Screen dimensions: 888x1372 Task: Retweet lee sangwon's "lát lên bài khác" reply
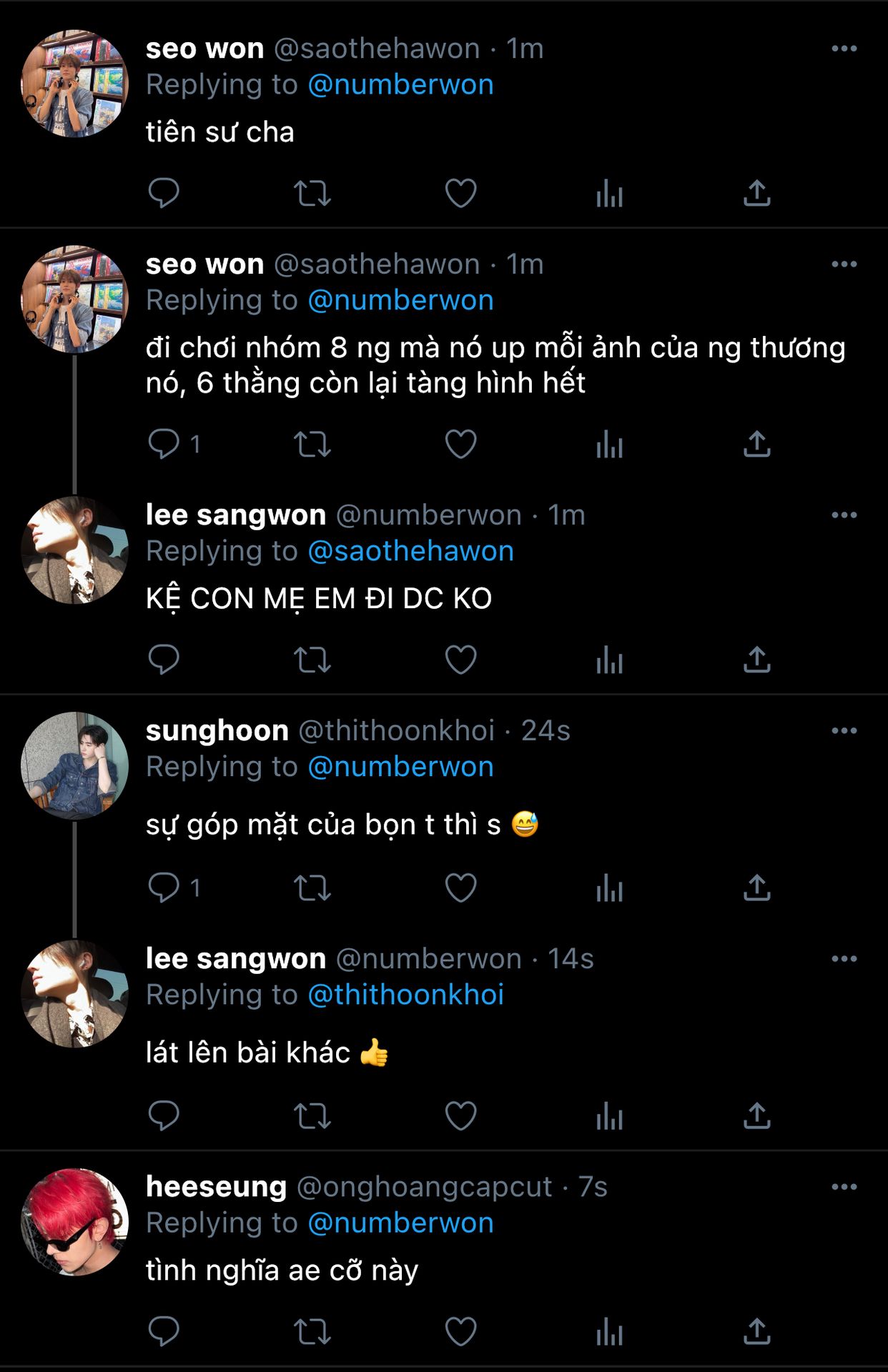click(312, 1115)
